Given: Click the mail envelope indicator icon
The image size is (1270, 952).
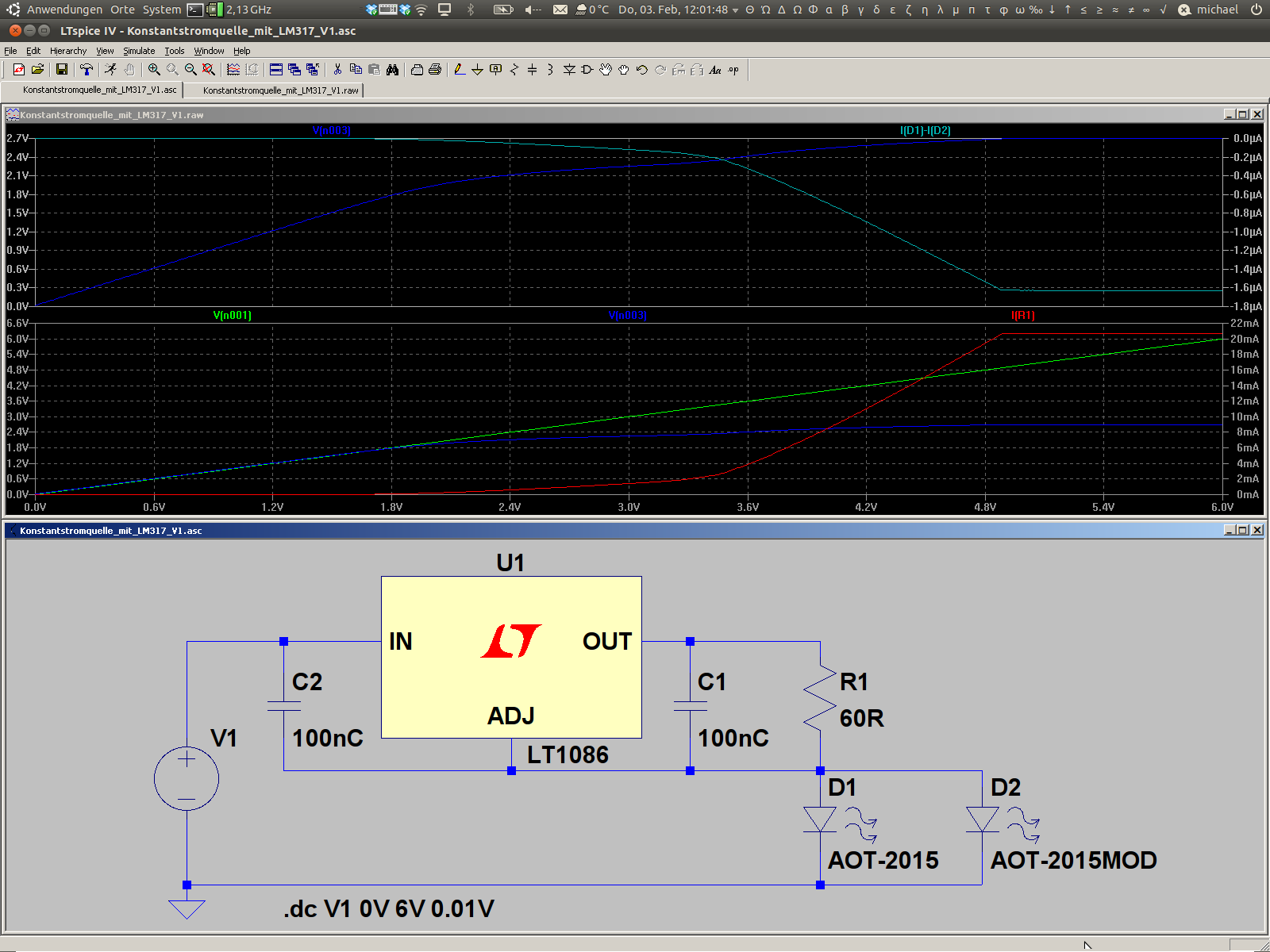Looking at the screenshot, I should click(x=560, y=10).
